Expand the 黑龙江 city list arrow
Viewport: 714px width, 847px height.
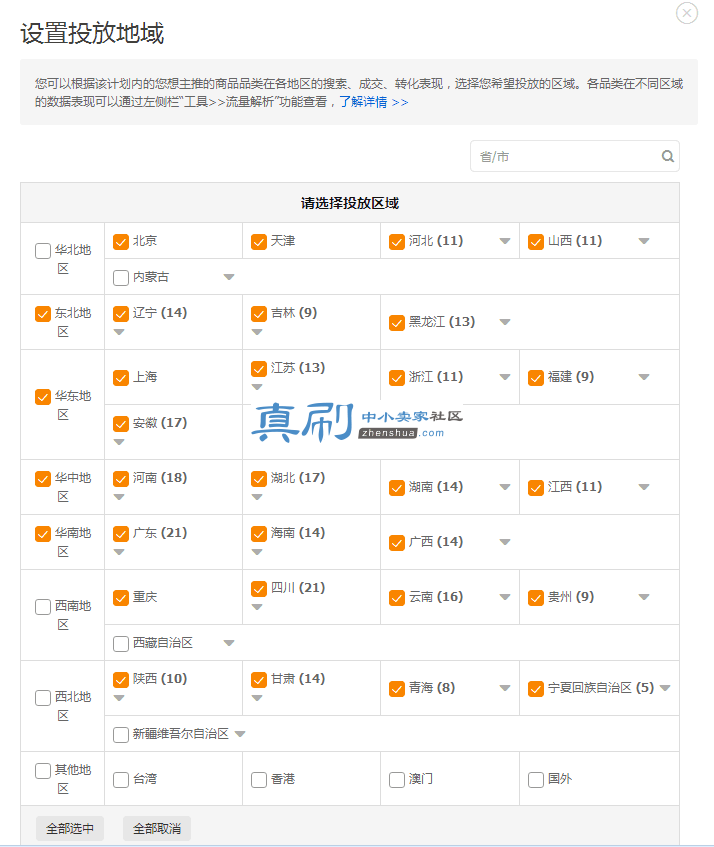click(x=505, y=322)
